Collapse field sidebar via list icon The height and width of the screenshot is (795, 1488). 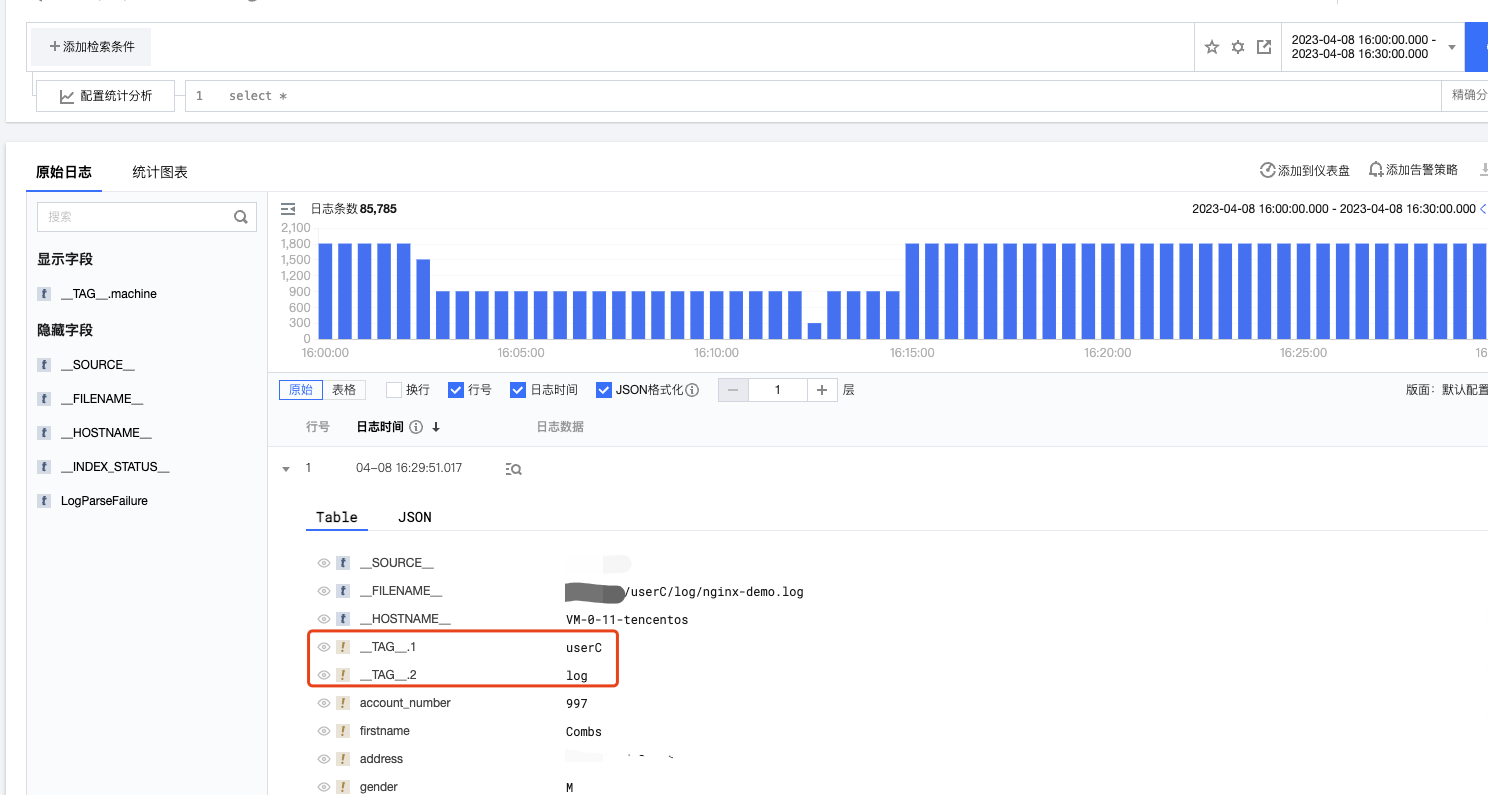point(288,209)
